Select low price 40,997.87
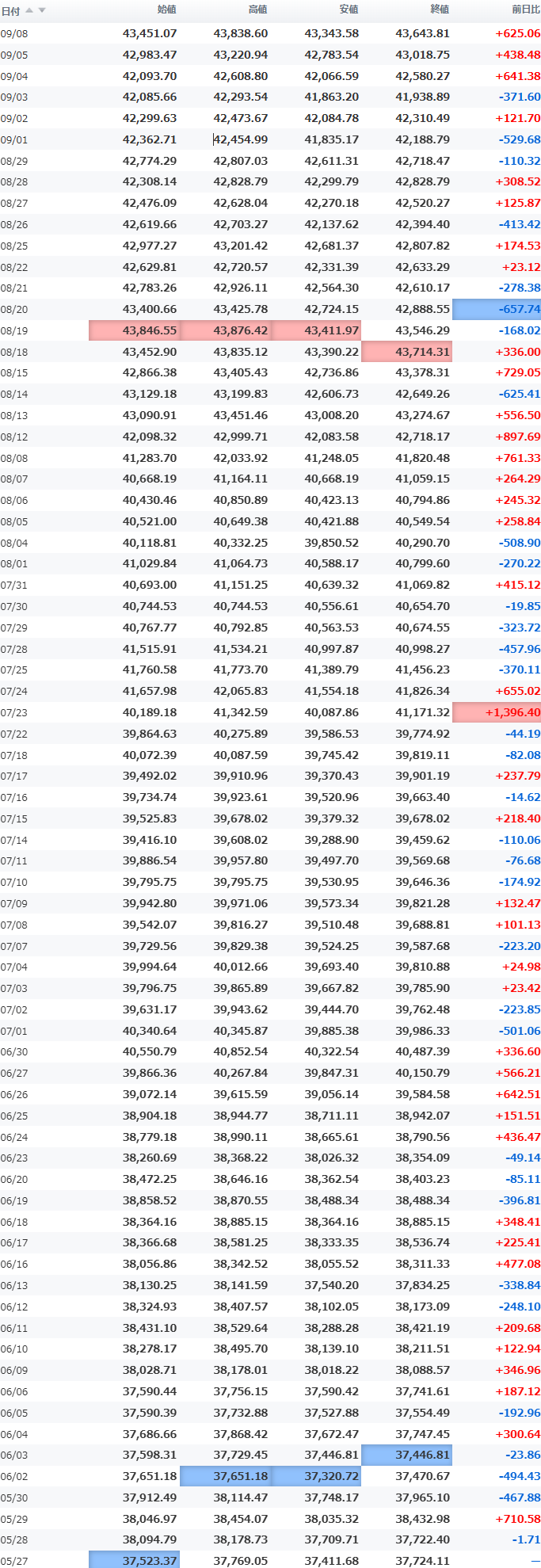541x1568 pixels. 331,649
